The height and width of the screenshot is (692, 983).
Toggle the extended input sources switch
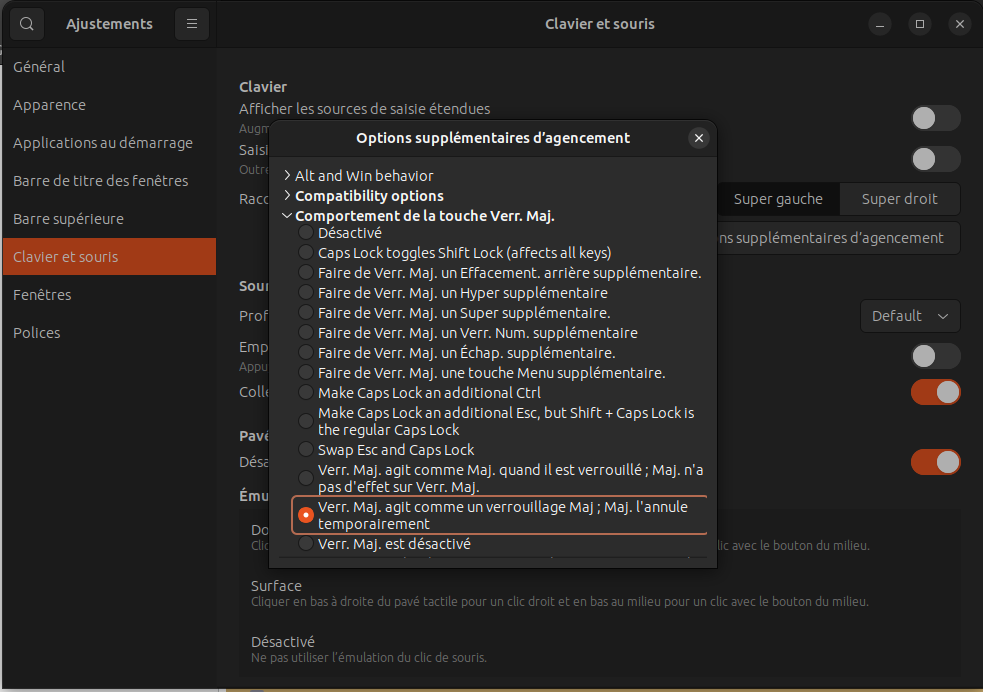tap(935, 118)
